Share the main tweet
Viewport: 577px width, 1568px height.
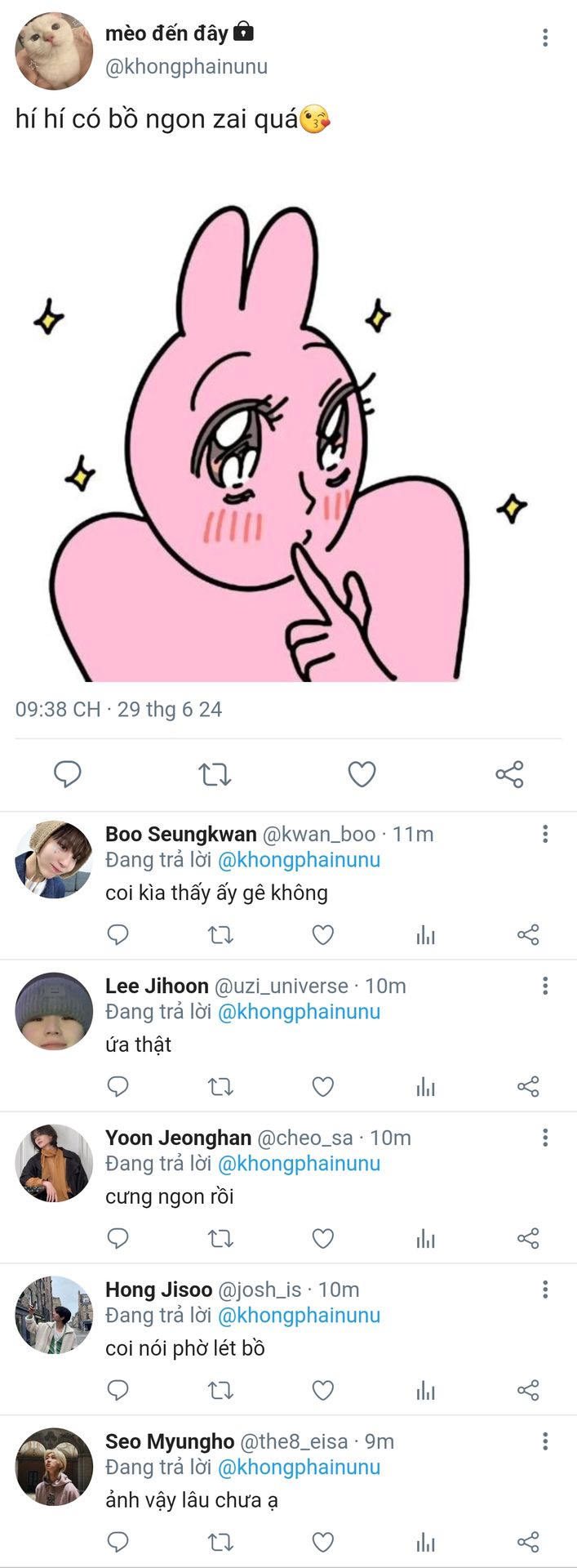509,773
